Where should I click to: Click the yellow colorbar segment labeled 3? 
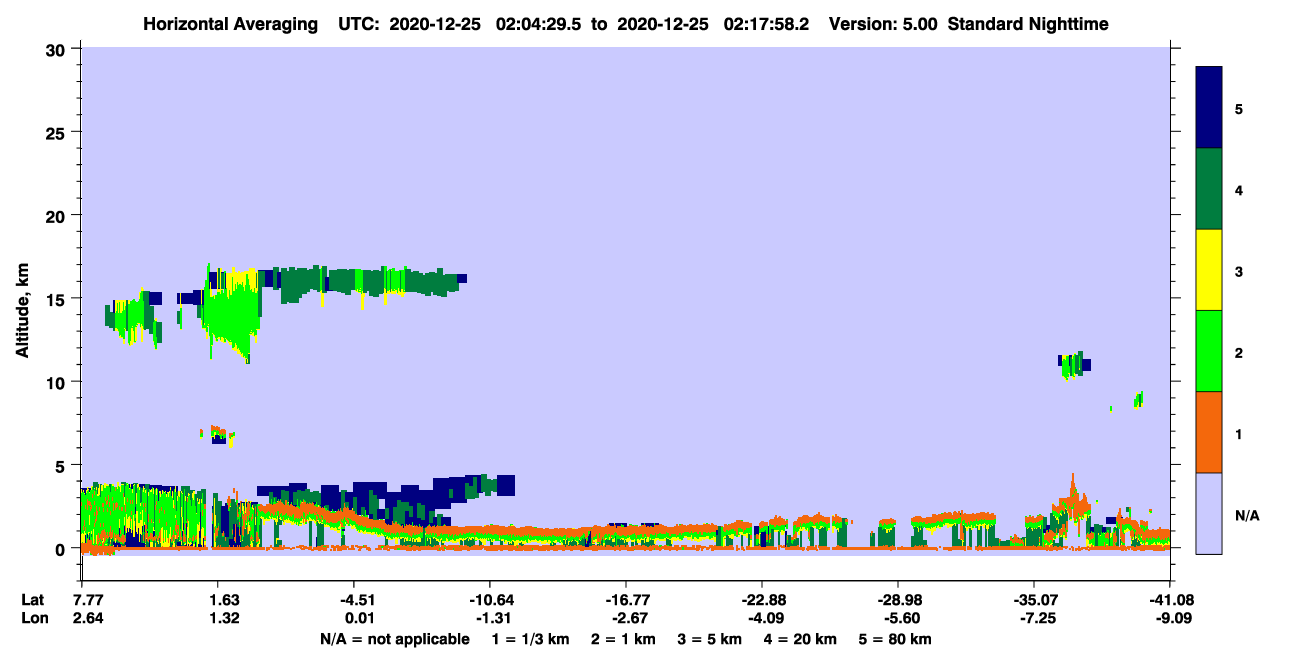click(1209, 270)
